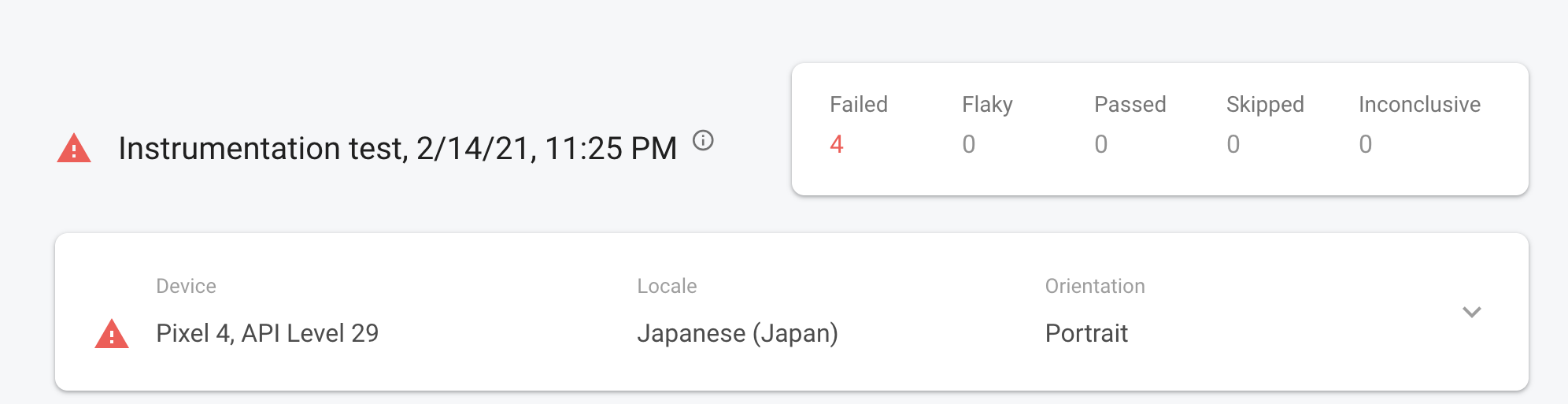Click the Passed count value
This screenshot has height=404, width=1568.
pos(1100,144)
